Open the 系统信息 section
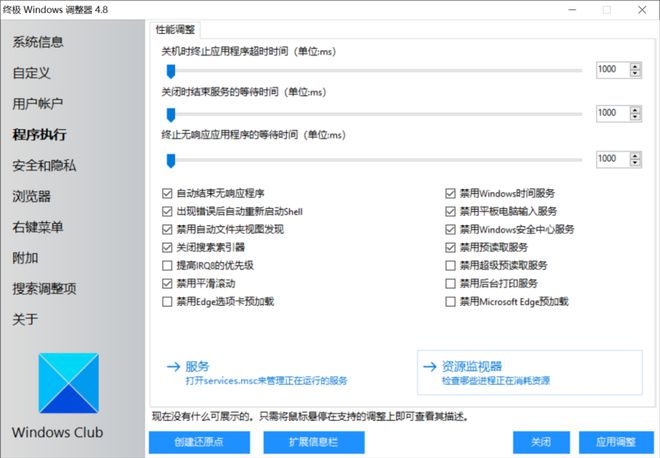Image resolution: width=660 pixels, height=458 pixels. (x=38, y=42)
